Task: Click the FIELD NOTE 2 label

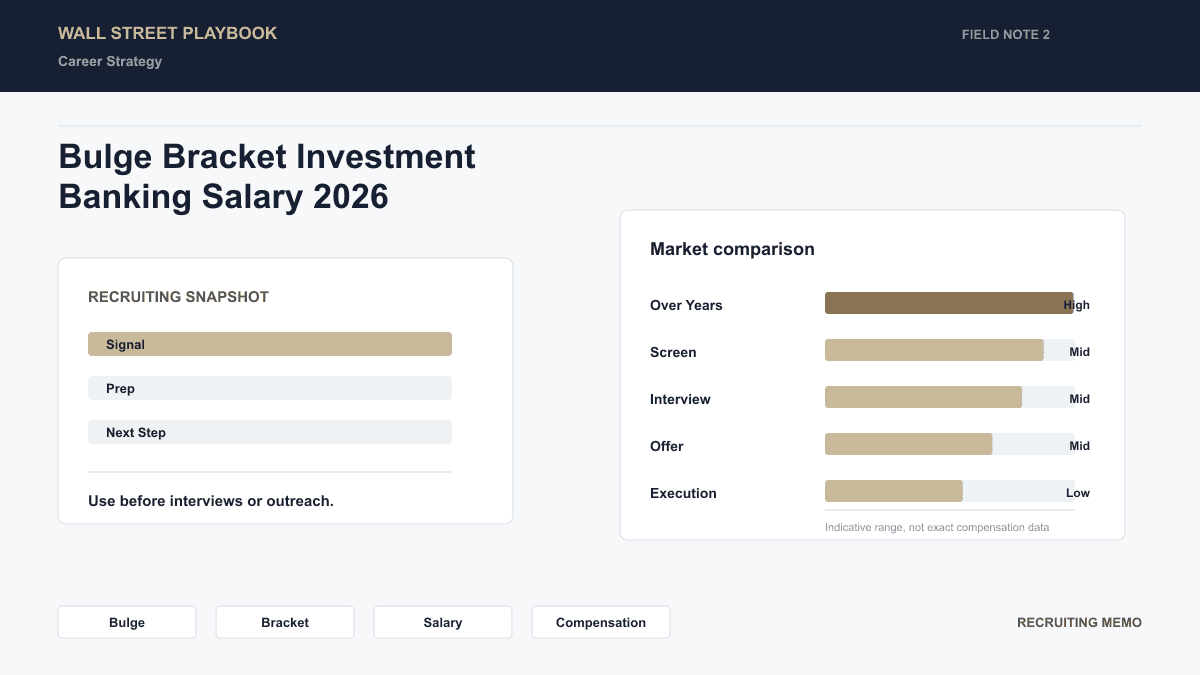Action: coord(1006,35)
